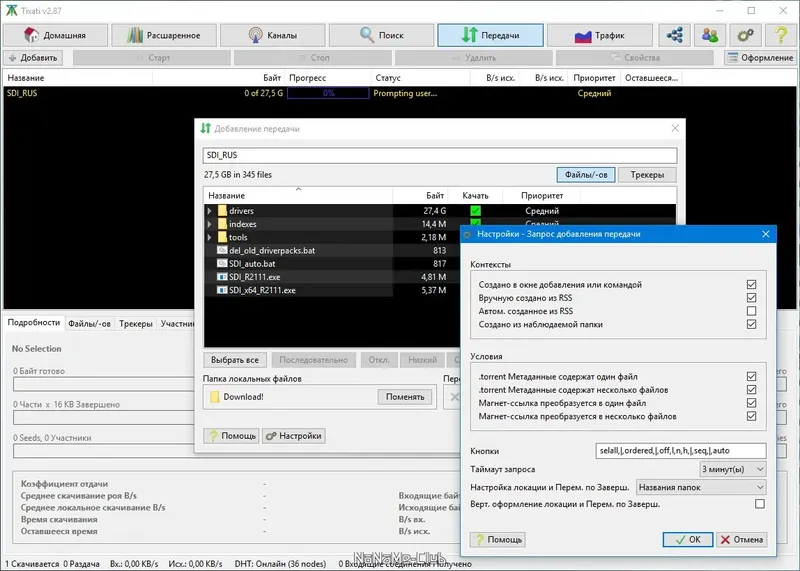800x571 pixels.
Task: Open the peers users icon in toolbar
Action: [x=710, y=35]
